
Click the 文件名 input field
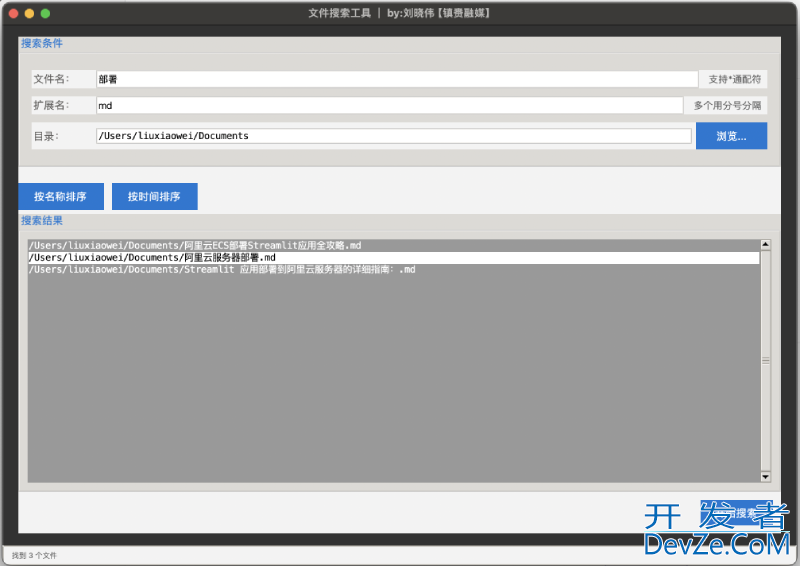coord(396,79)
